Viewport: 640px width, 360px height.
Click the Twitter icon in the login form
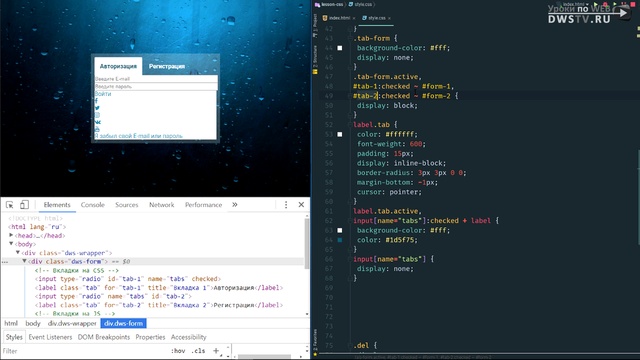[97, 108]
